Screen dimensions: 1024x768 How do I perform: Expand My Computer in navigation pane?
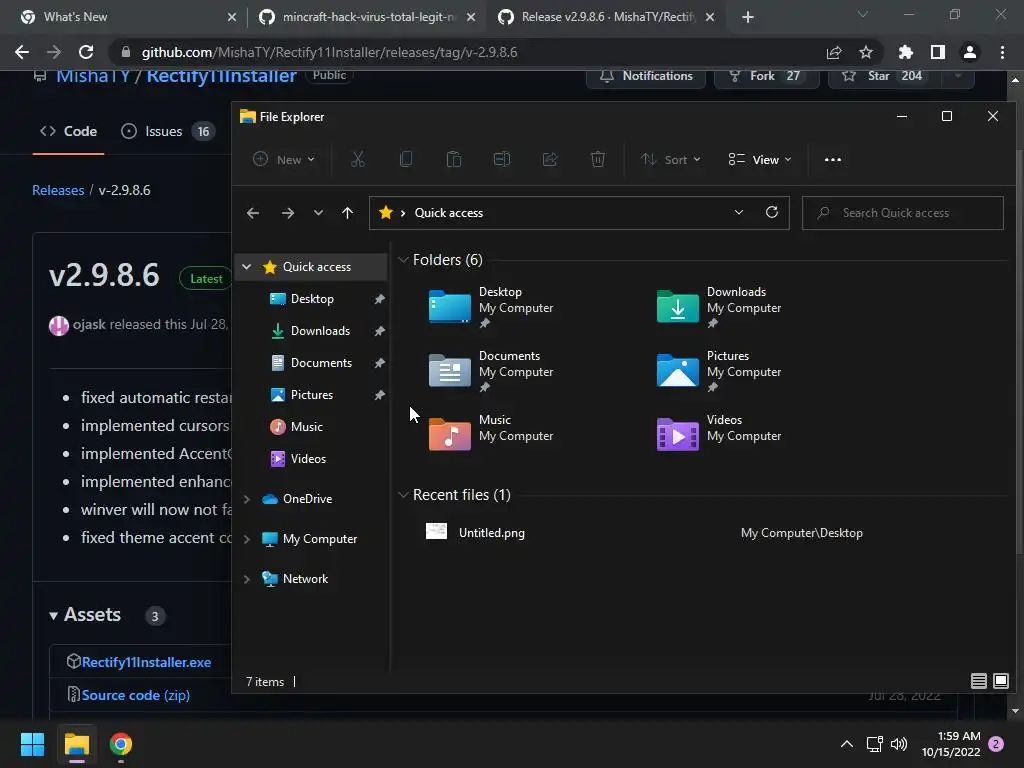(x=247, y=539)
